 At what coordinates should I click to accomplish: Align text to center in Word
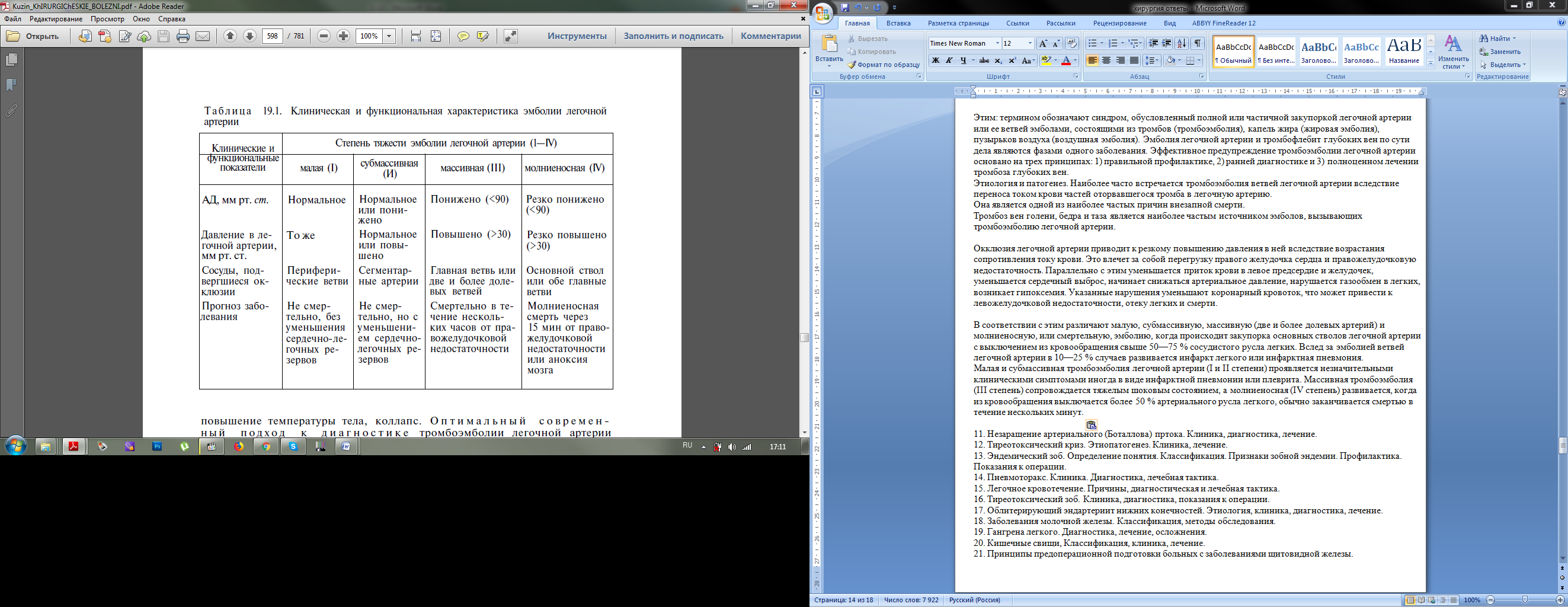pyautogui.click(x=1106, y=60)
